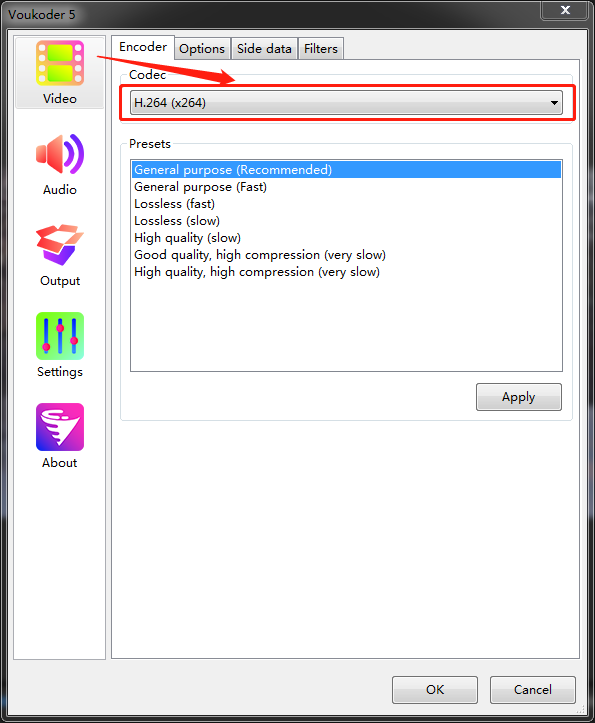Confirm with the OK button
Image resolution: width=595 pixels, height=723 pixels.
point(435,690)
